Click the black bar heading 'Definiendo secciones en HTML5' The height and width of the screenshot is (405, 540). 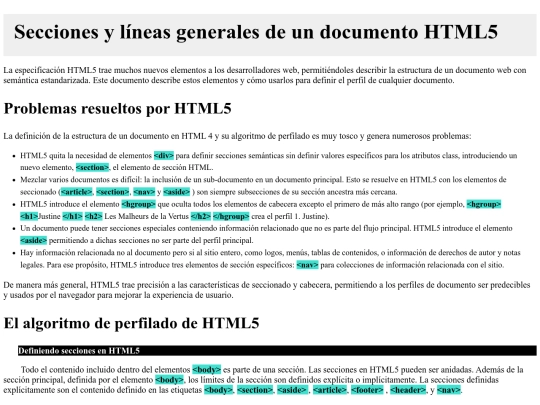tap(277, 351)
